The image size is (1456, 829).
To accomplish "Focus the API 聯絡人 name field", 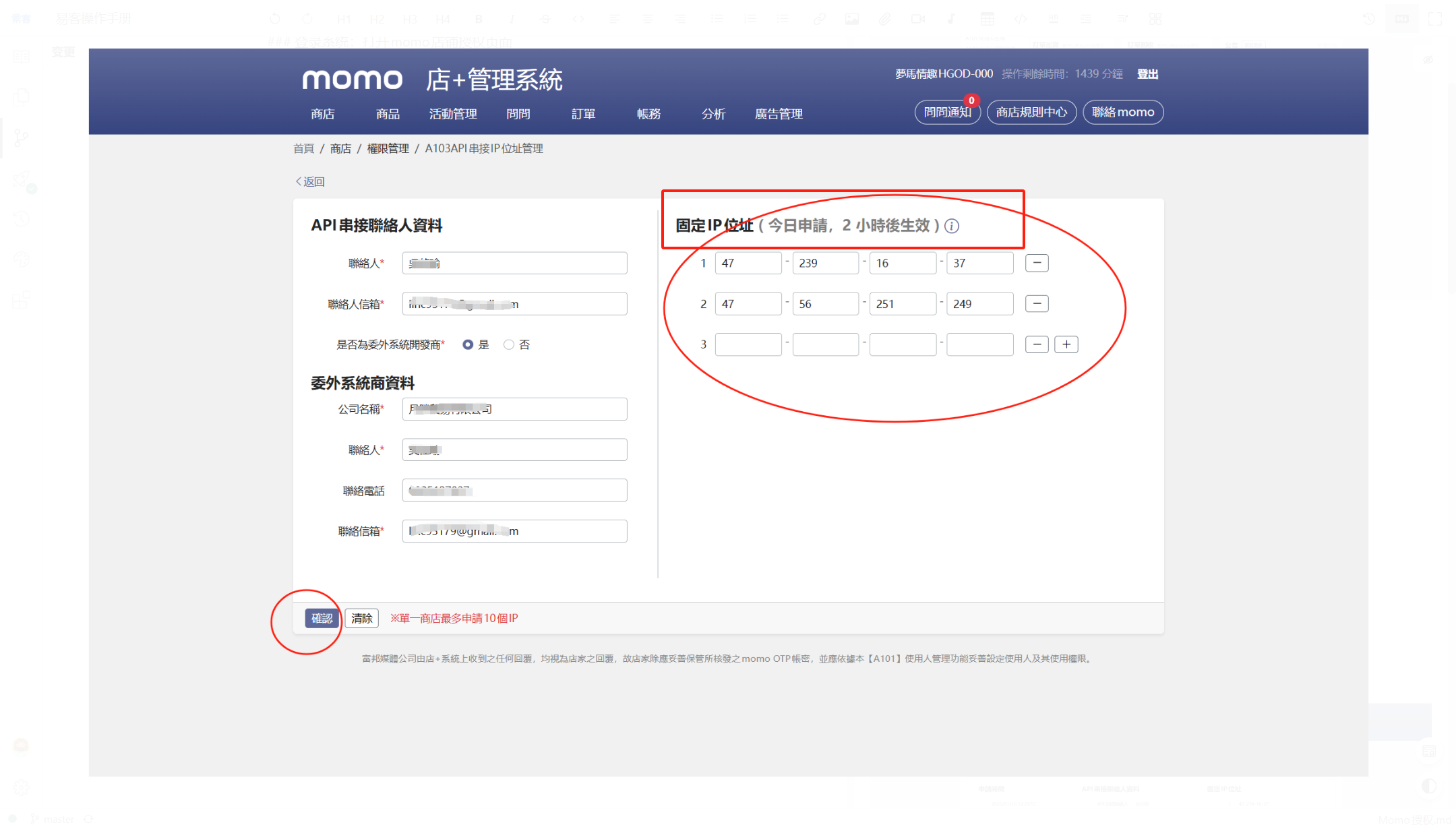I will 514,263.
